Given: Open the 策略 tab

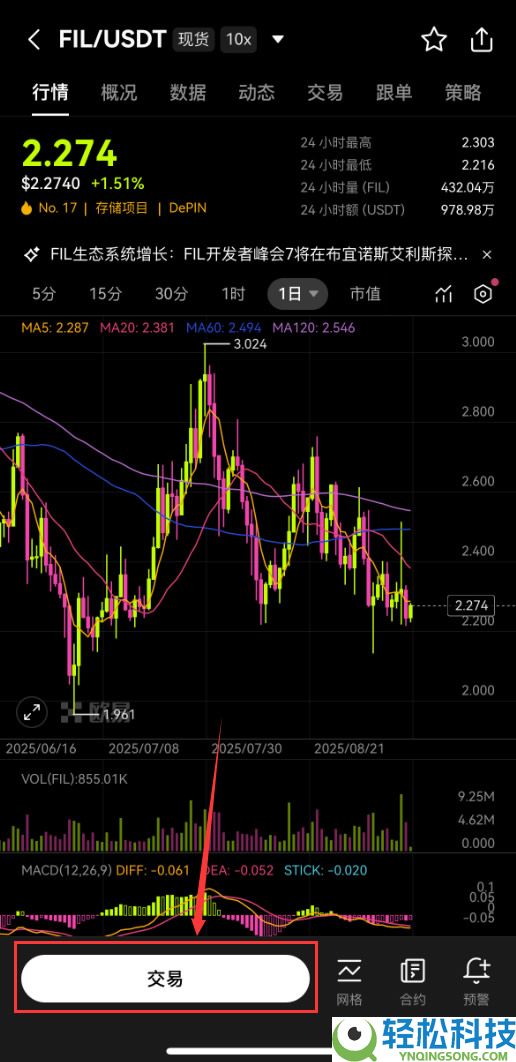Looking at the screenshot, I should point(463,92).
